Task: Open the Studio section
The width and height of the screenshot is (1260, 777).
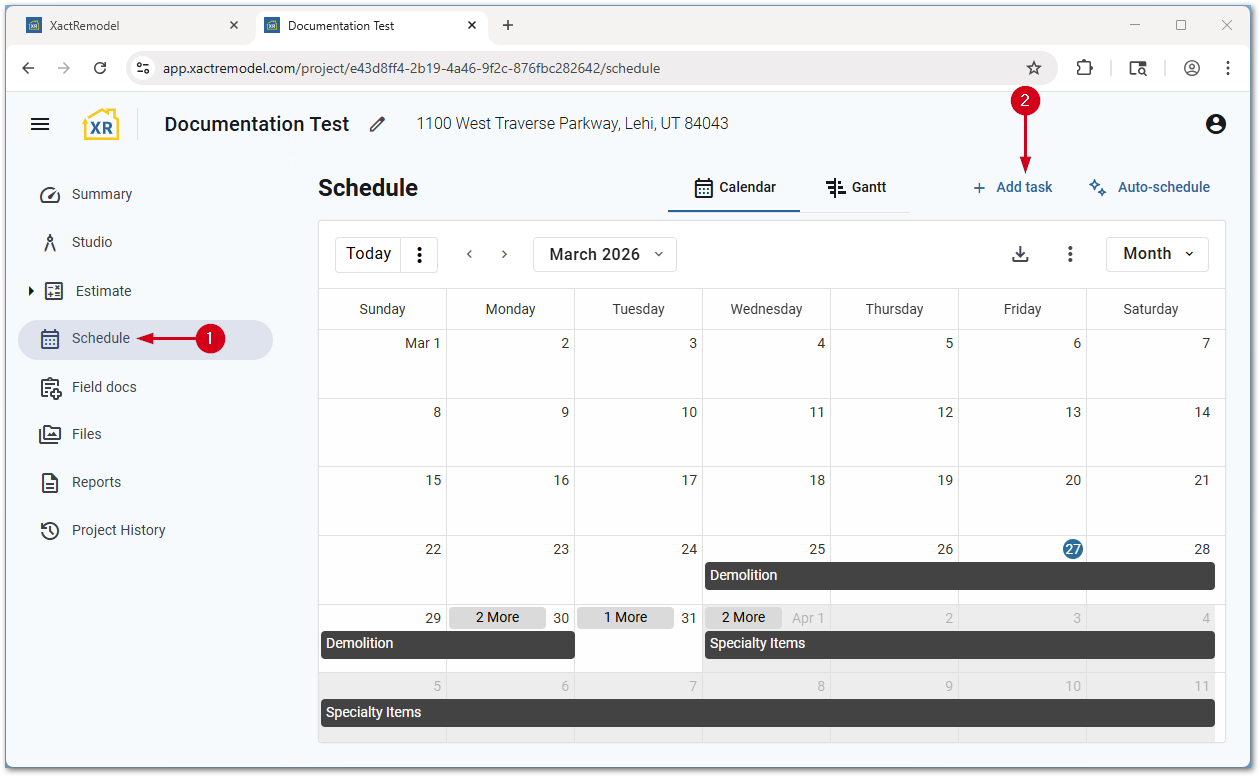Action: pyautogui.click(x=91, y=242)
